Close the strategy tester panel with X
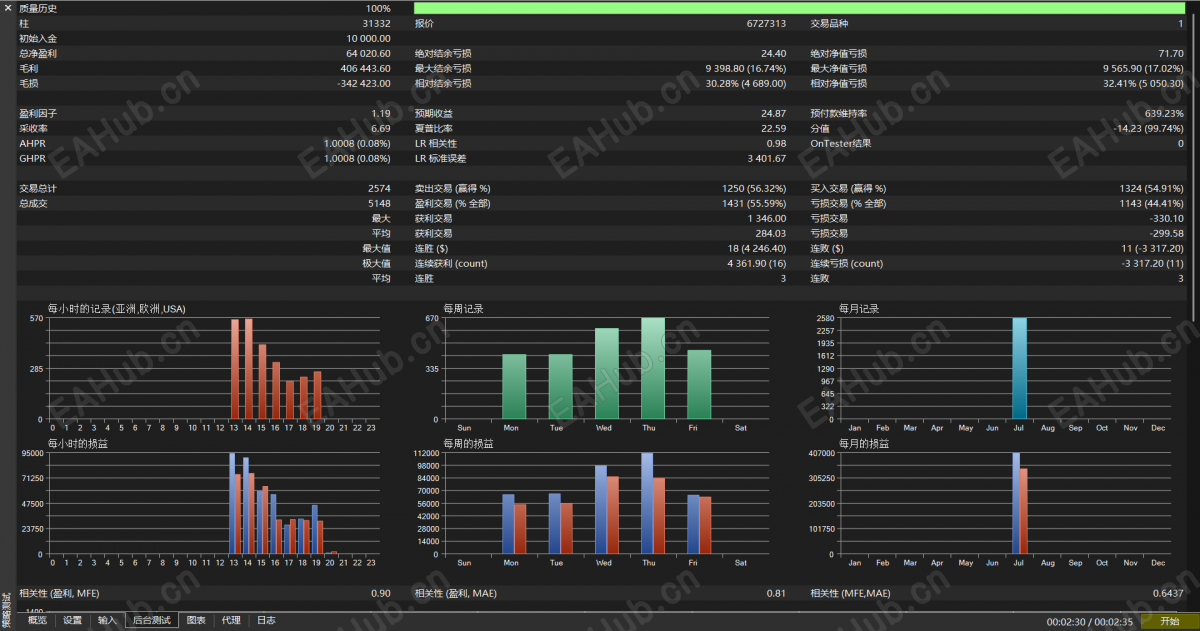Viewport: 1200px width, 631px height. 7,8
